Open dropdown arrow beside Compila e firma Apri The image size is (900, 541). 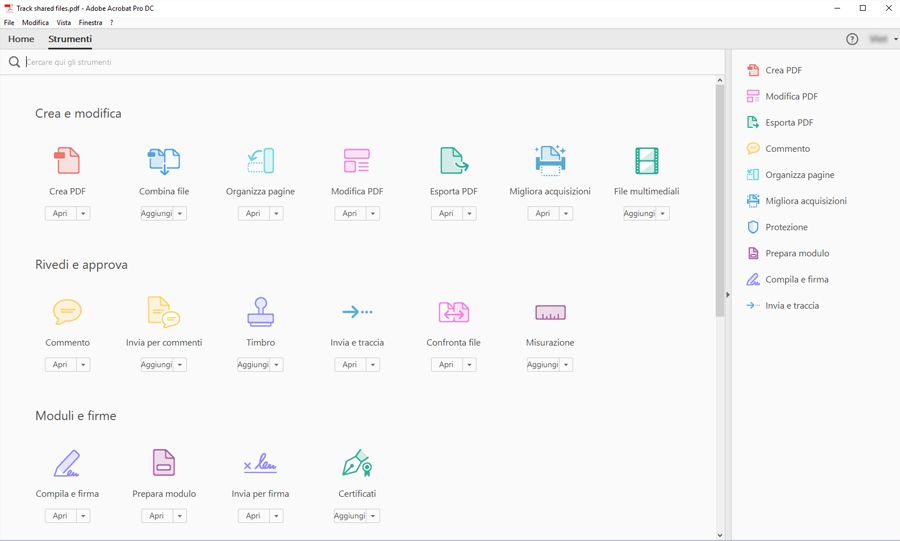83,516
